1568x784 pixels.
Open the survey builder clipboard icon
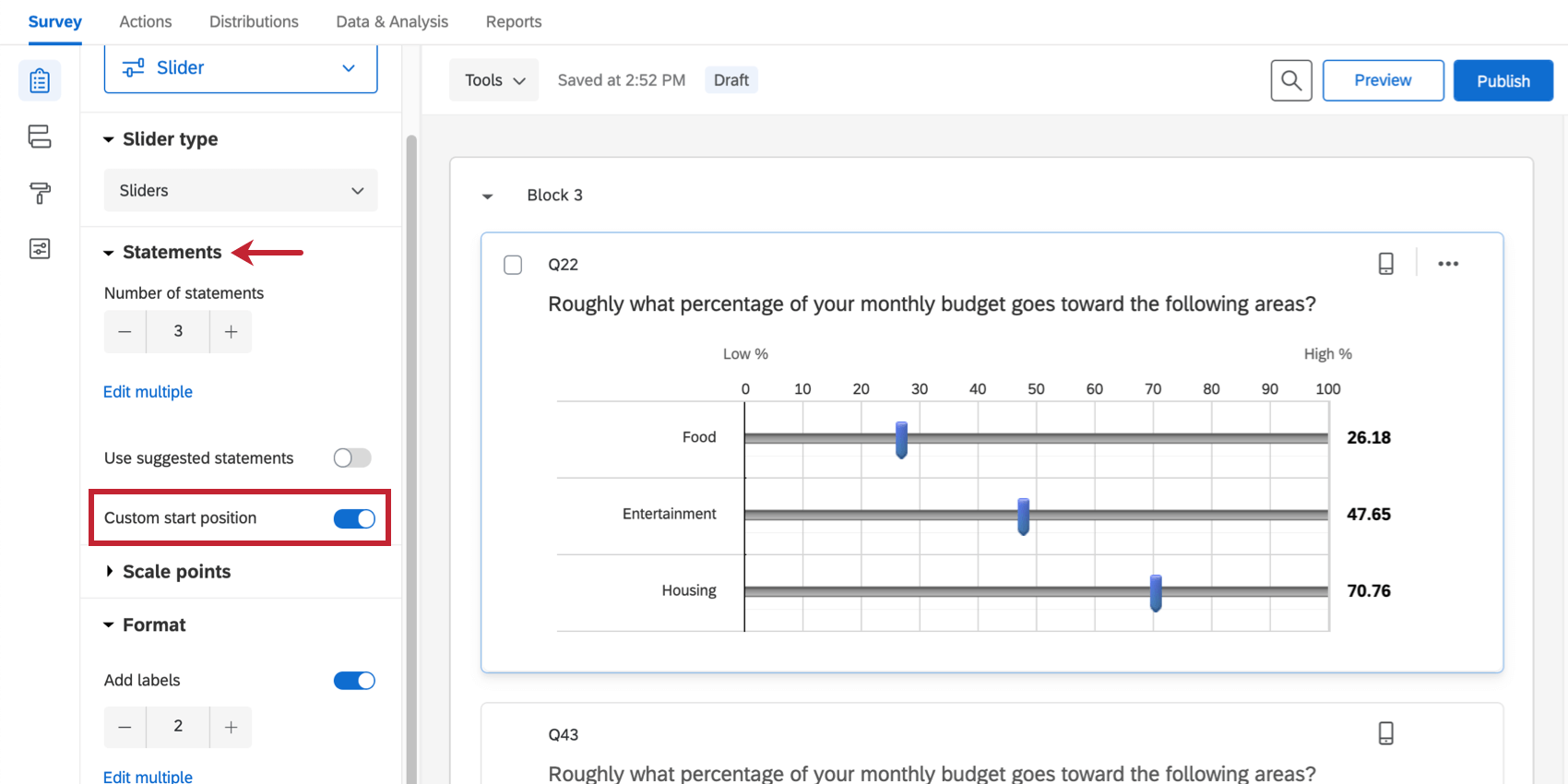pos(40,81)
